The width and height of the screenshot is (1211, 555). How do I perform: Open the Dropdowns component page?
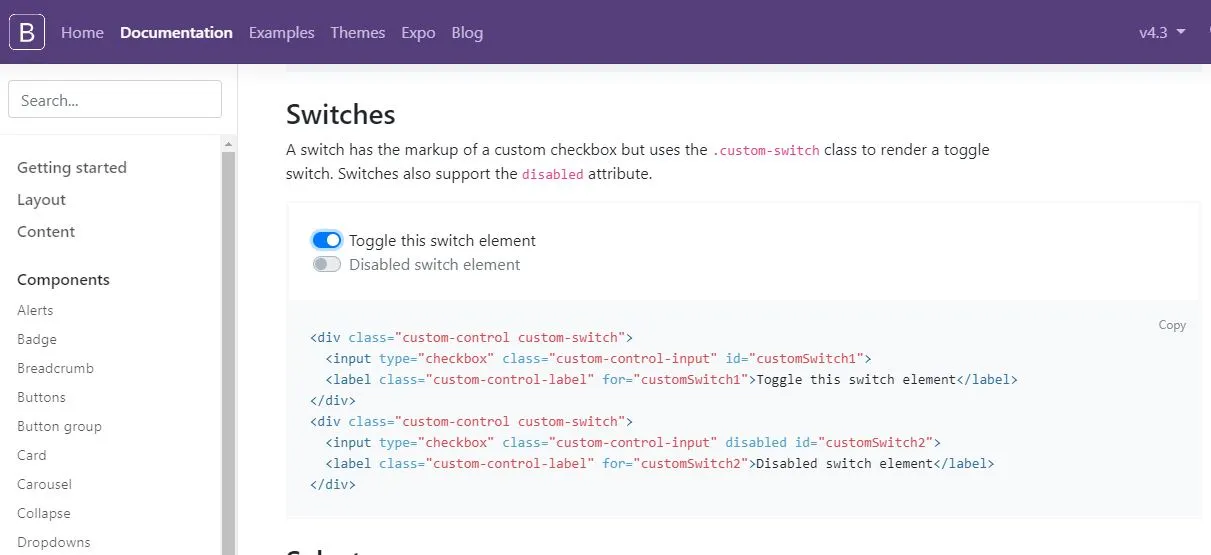tap(53, 543)
